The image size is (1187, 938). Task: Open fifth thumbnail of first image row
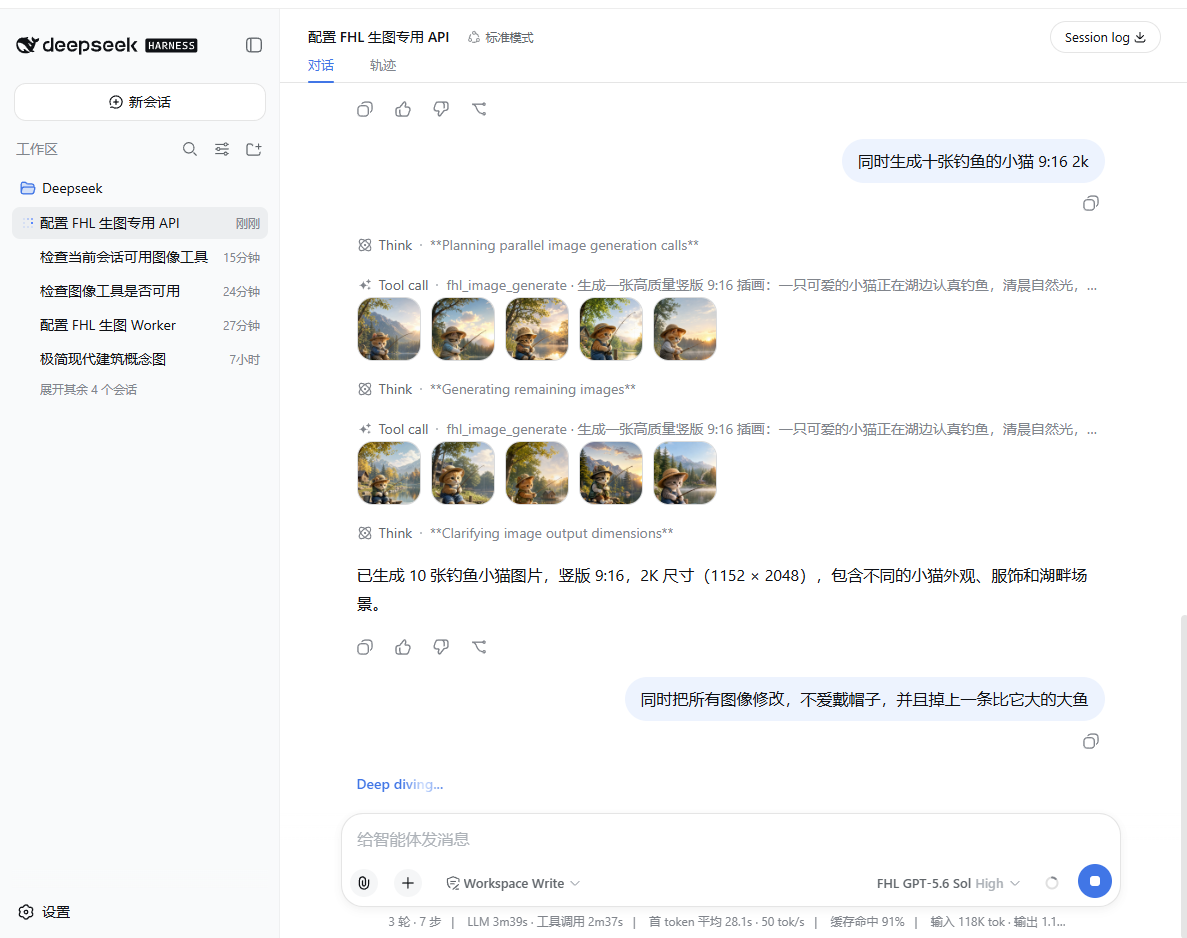tap(685, 329)
